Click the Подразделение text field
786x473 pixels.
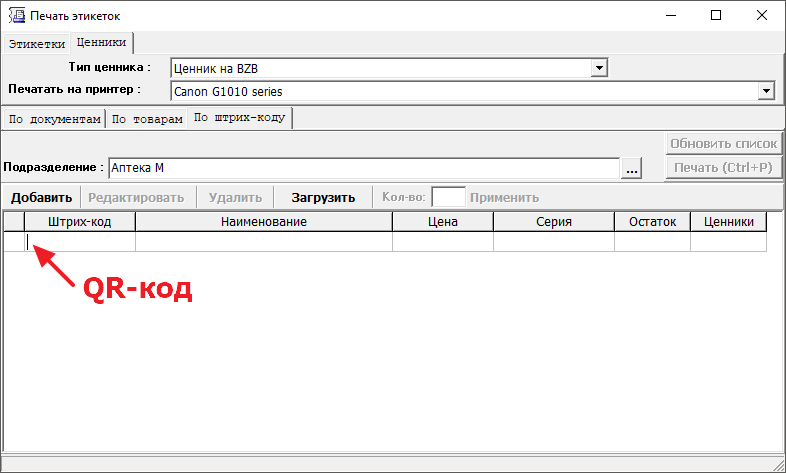(362, 168)
